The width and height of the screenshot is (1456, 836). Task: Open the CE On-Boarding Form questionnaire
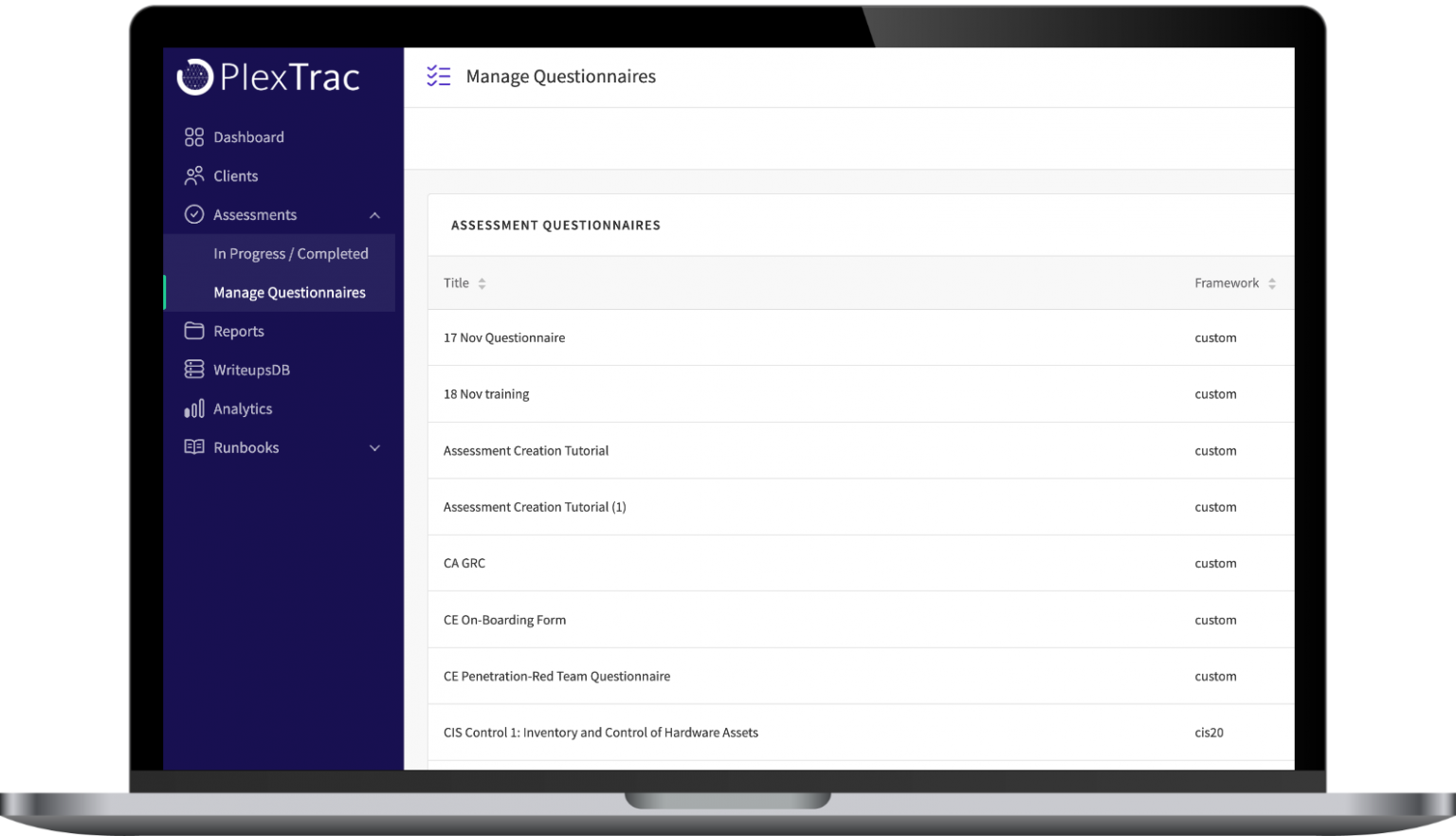(x=505, y=619)
